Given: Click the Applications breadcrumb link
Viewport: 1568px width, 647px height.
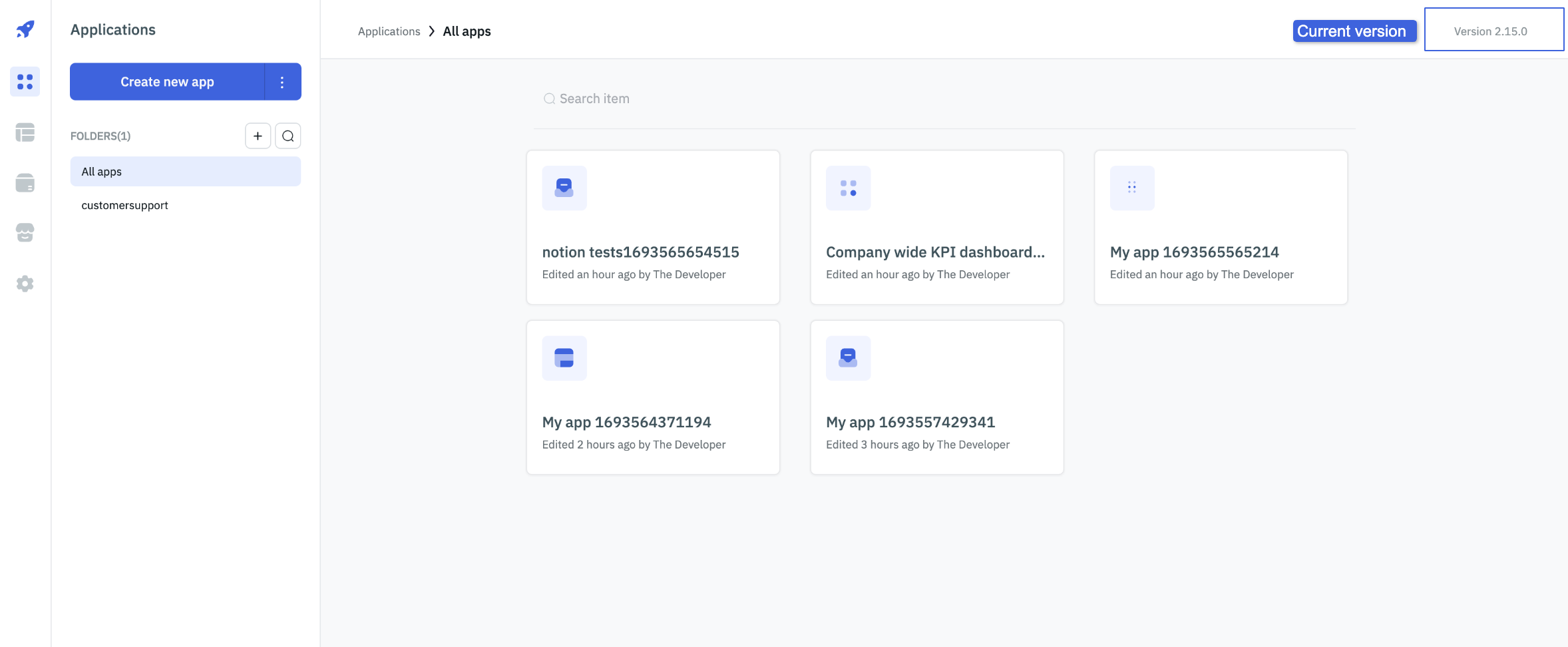Looking at the screenshot, I should click(389, 31).
